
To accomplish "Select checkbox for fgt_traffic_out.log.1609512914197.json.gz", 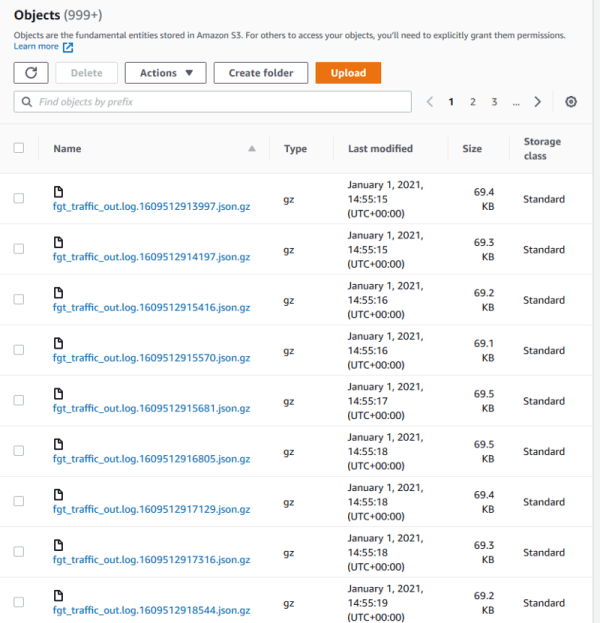I will (x=19, y=250).
